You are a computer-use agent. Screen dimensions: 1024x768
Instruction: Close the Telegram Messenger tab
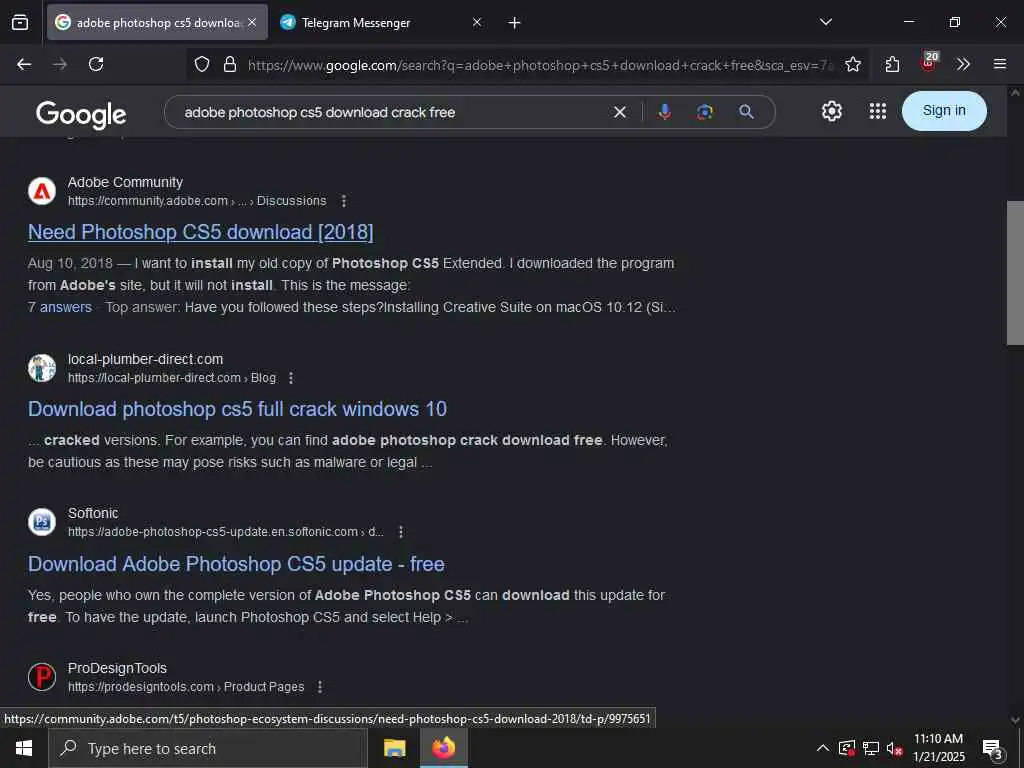point(477,22)
